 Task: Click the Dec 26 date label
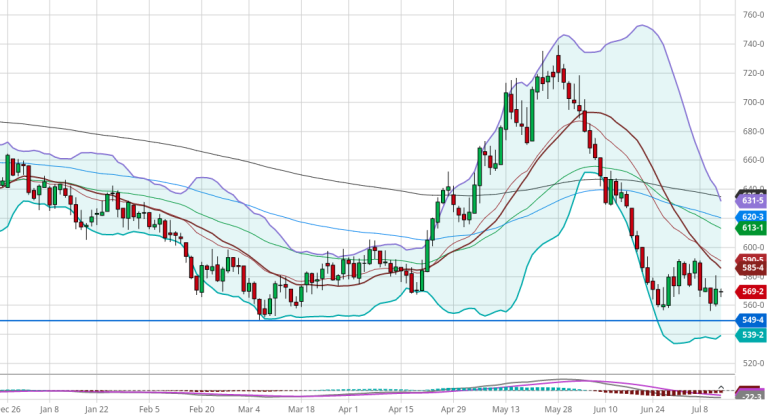[x=10, y=408]
